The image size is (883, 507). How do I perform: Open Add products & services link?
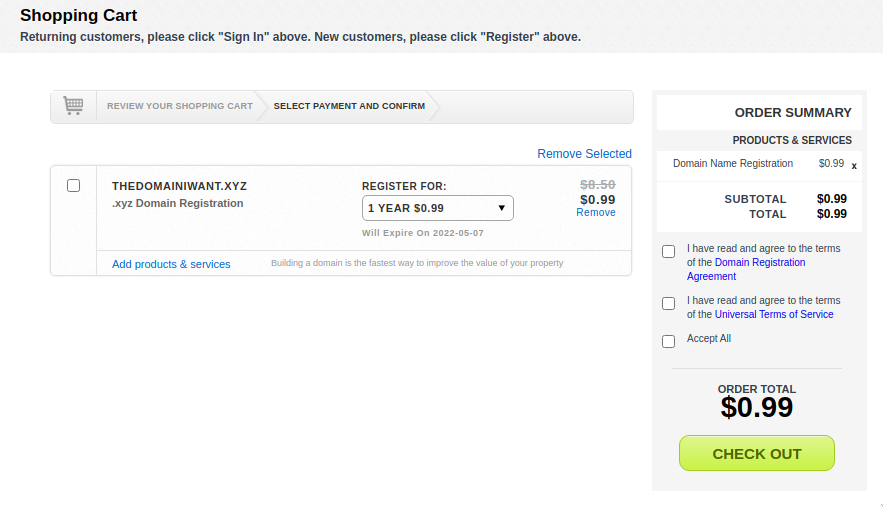pyautogui.click(x=171, y=264)
